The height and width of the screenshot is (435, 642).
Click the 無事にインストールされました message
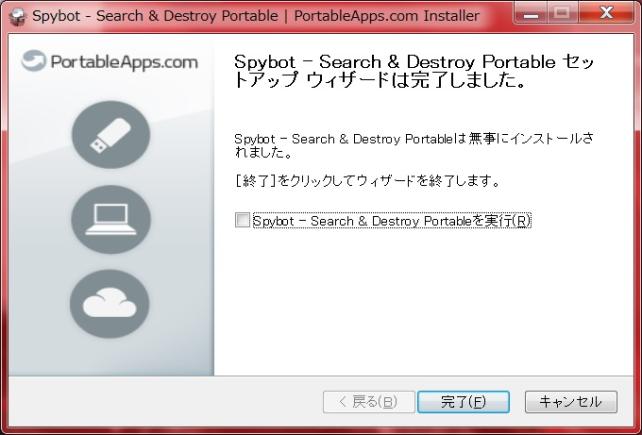(414, 145)
